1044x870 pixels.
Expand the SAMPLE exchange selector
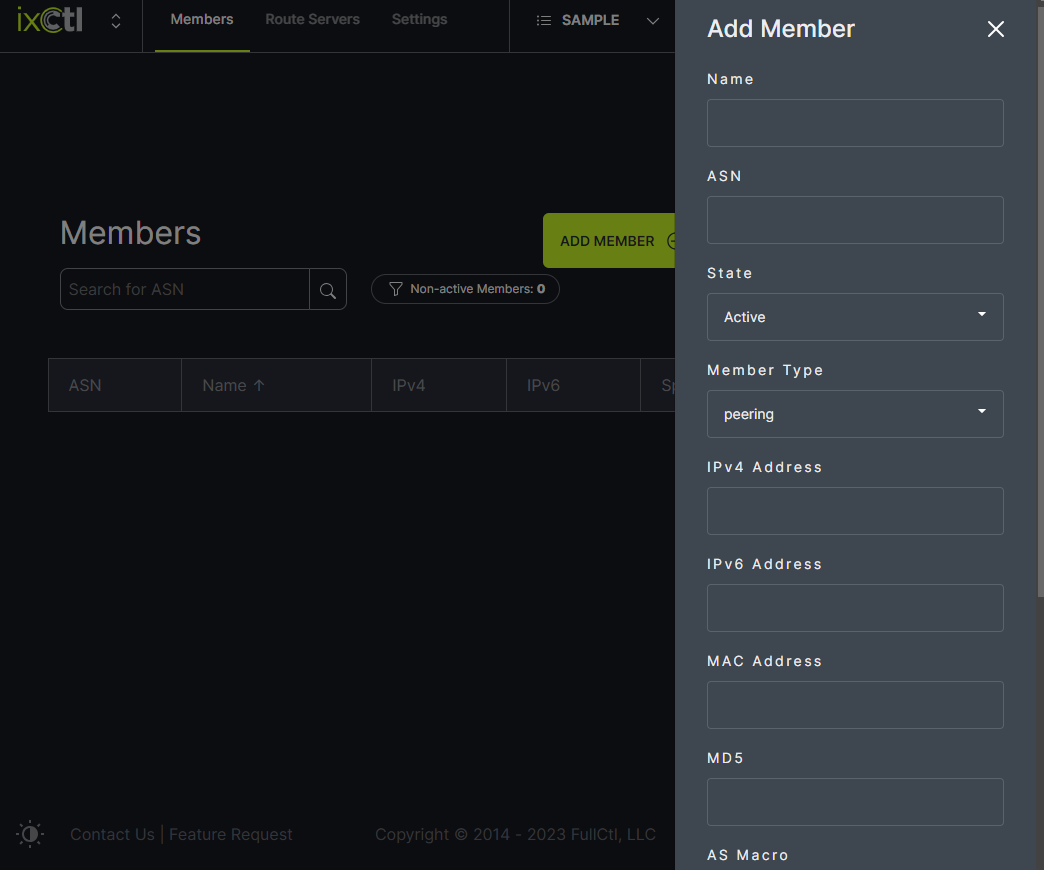coord(652,21)
